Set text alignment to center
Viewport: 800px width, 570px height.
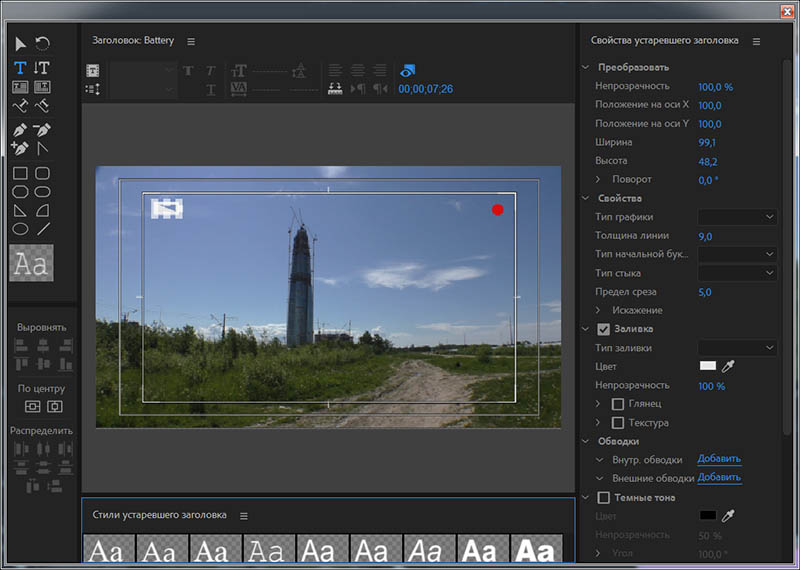pos(358,70)
